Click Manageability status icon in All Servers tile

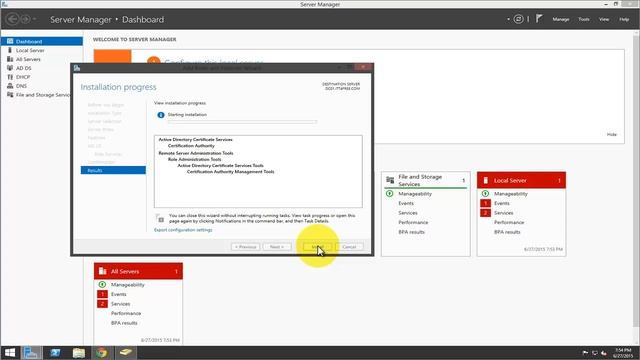pos(102,284)
